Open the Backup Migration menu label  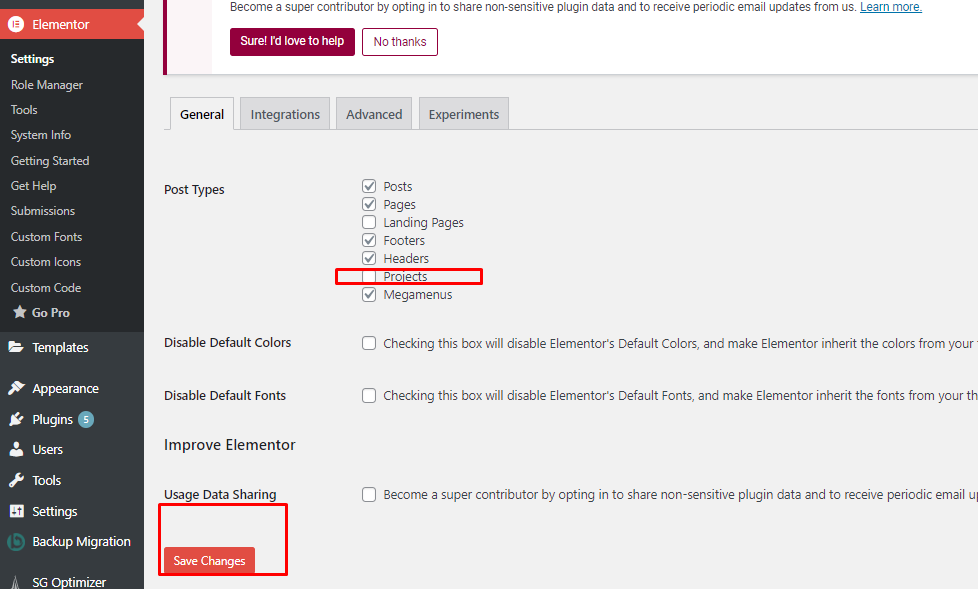(x=81, y=542)
